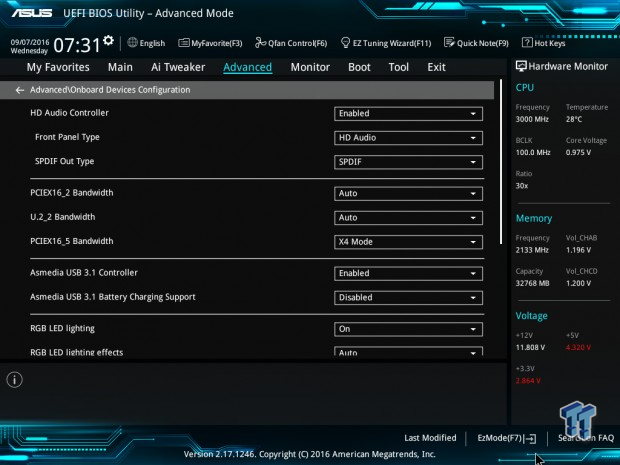The image size is (620, 465).
Task: Click the Hardware Monitor panel title
Action: click(568, 66)
